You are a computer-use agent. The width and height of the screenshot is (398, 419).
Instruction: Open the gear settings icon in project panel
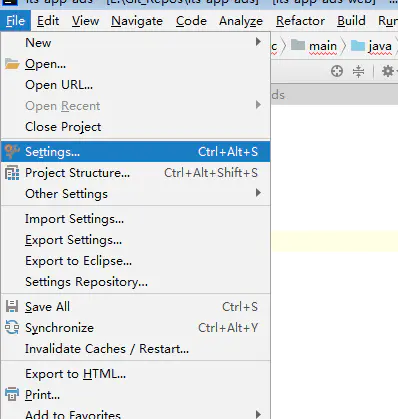[x=387, y=71]
